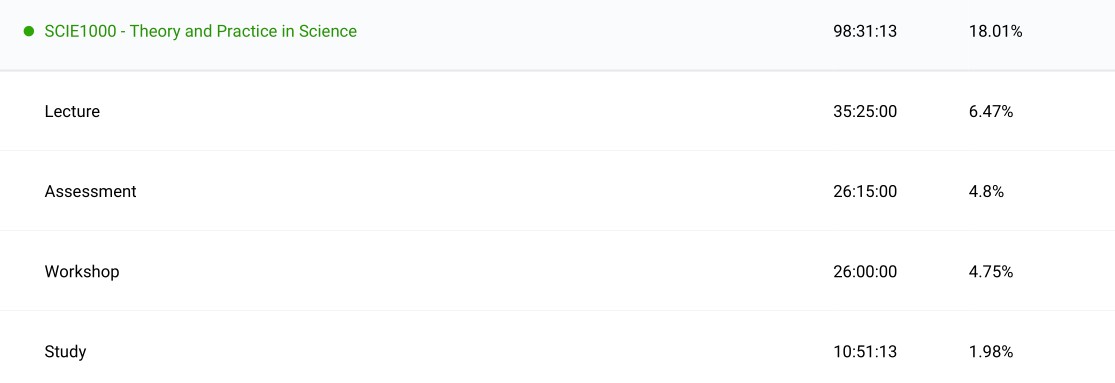This screenshot has height=383, width=1115.
Task: Collapse the SCIE1000 project header row
Action: pos(558,35)
